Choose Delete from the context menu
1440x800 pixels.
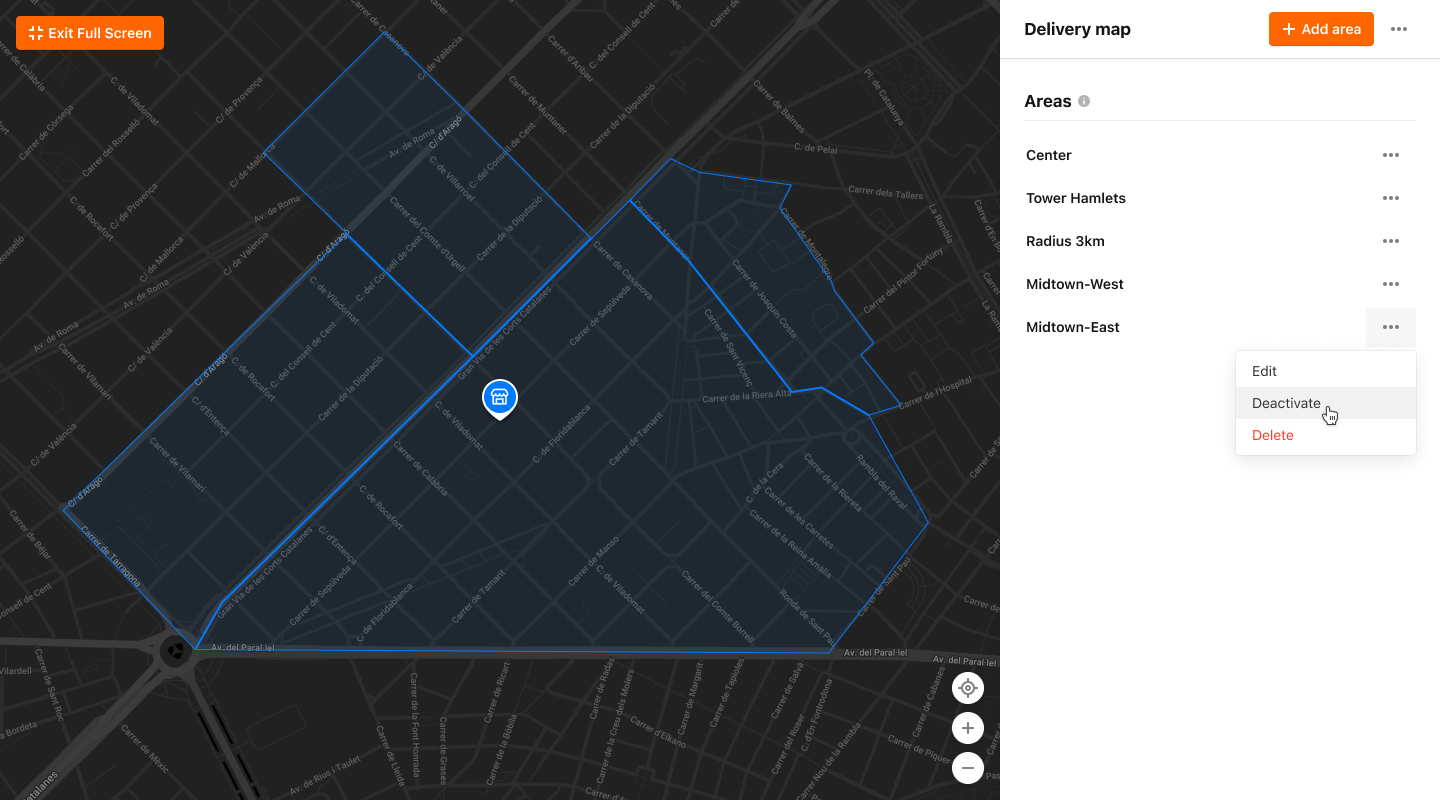coord(1272,435)
